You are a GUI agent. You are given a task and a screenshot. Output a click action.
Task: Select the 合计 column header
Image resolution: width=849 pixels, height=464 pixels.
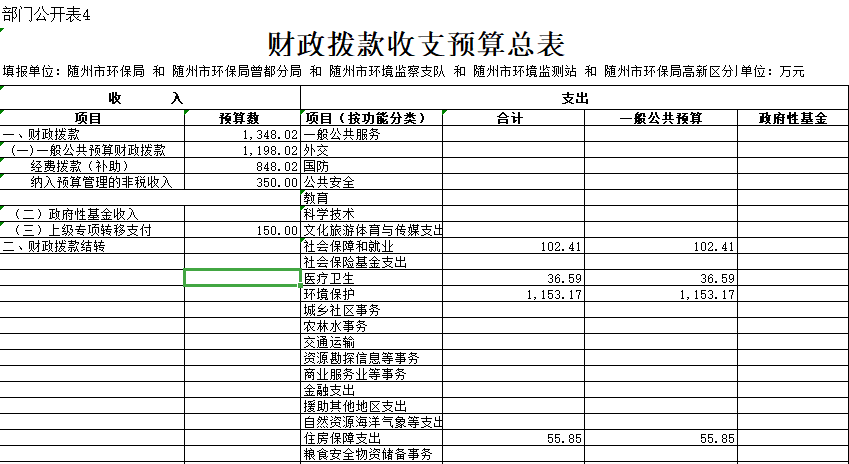coord(510,118)
